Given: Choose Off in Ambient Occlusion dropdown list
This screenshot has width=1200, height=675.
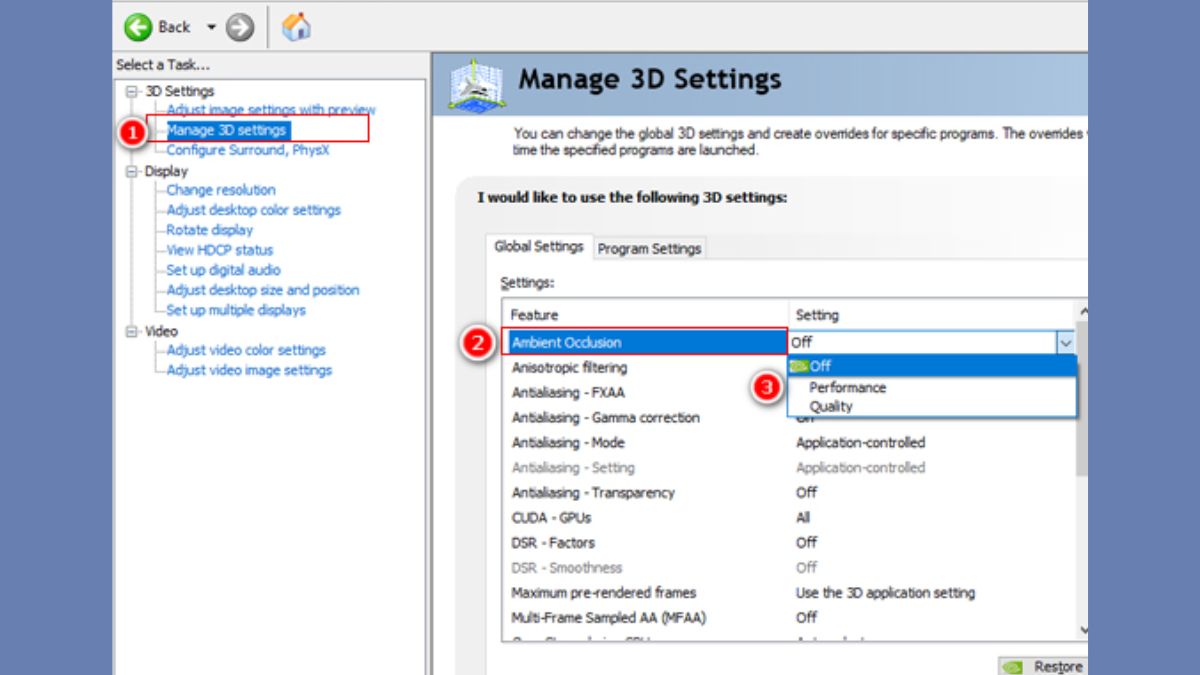Looking at the screenshot, I should point(932,366).
